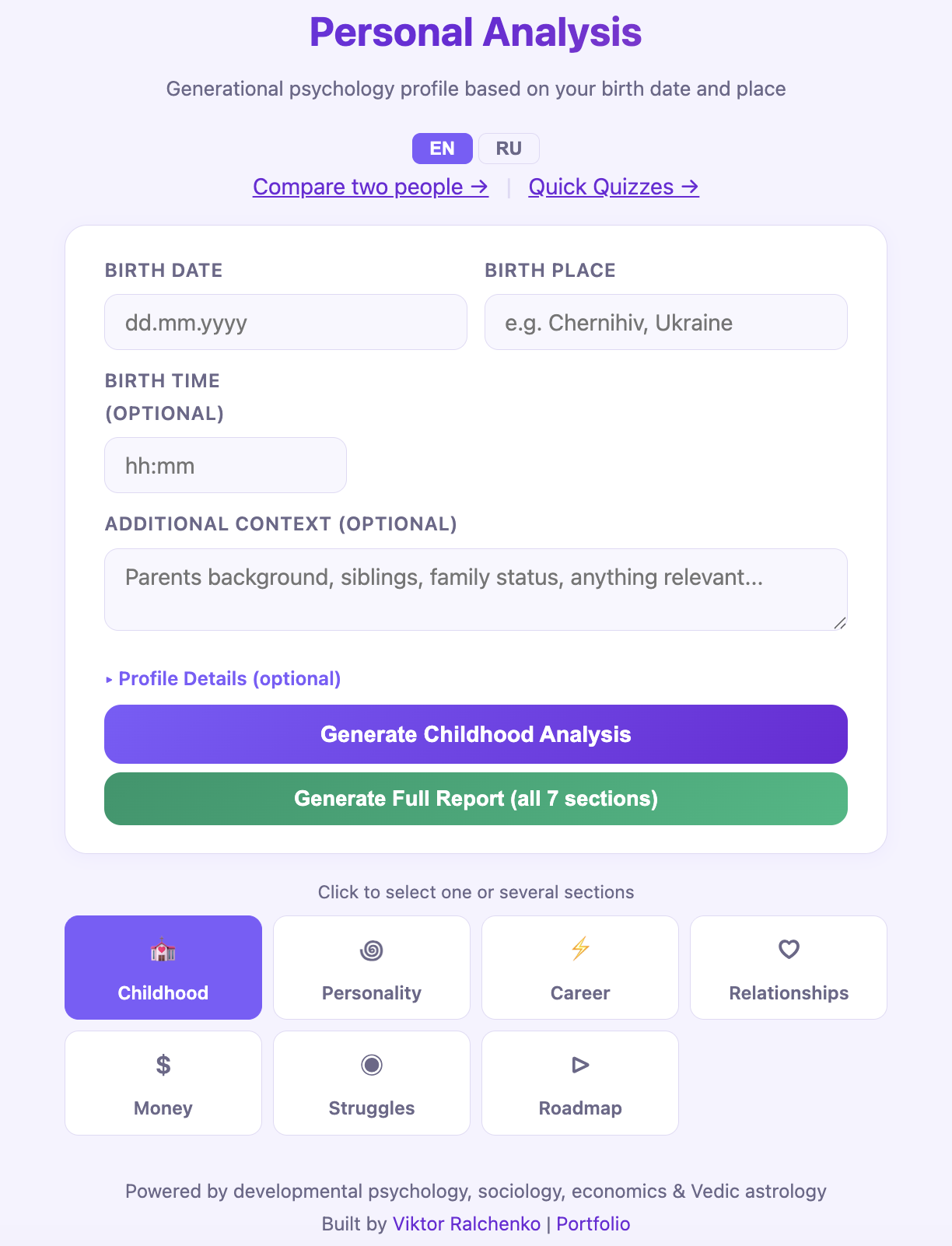This screenshot has height=1246, width=952.
Task: Open the Viktor Ralchenko link
Action: tap(467, 1224)
